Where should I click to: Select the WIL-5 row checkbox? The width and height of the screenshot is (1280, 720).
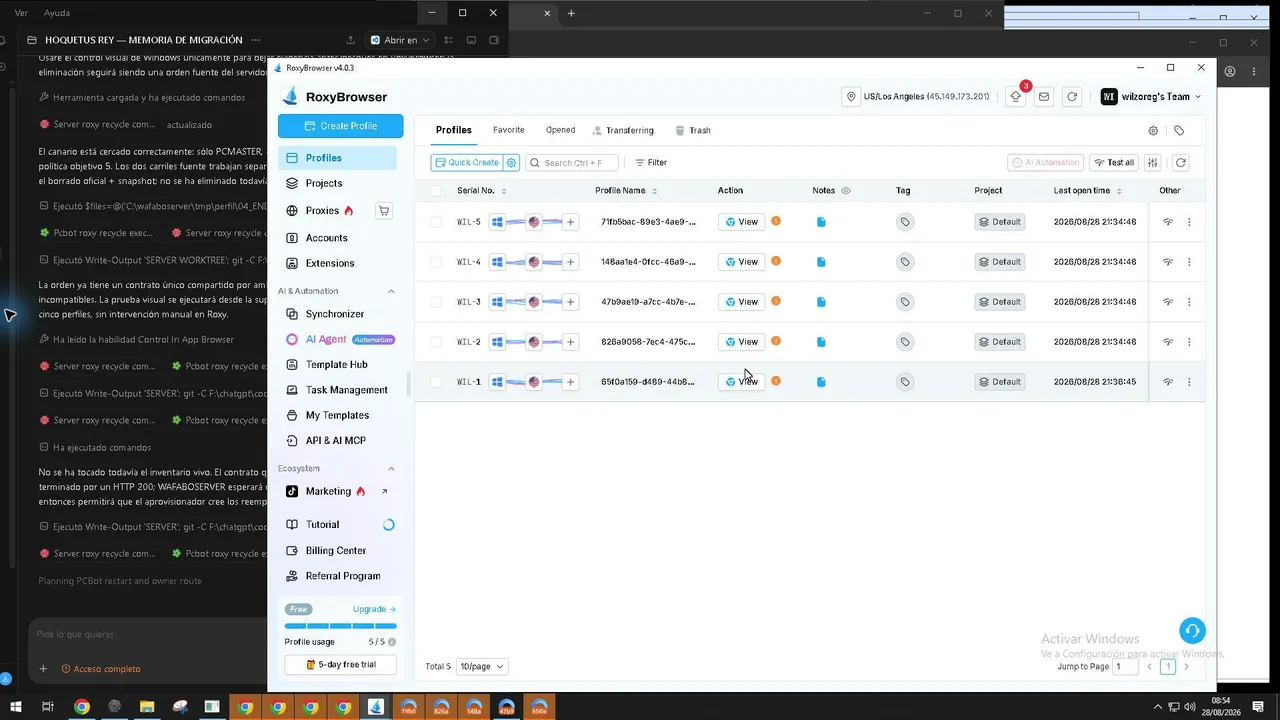[x=436, y=222]
